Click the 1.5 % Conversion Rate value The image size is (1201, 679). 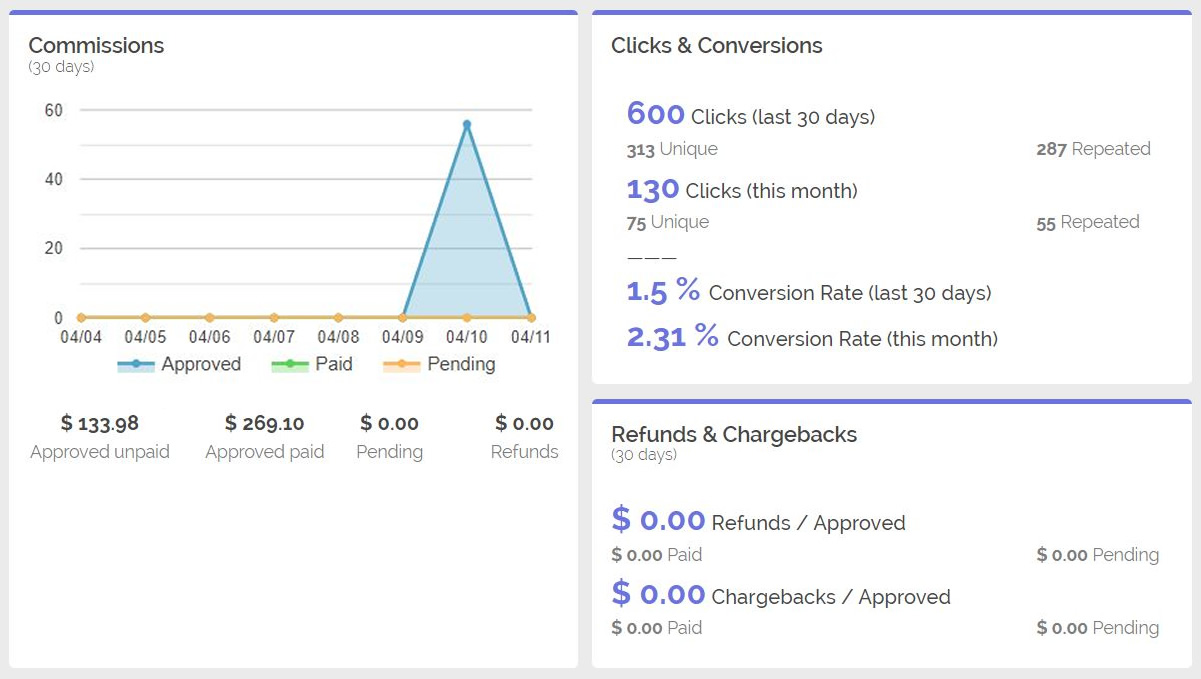(663, 291)
